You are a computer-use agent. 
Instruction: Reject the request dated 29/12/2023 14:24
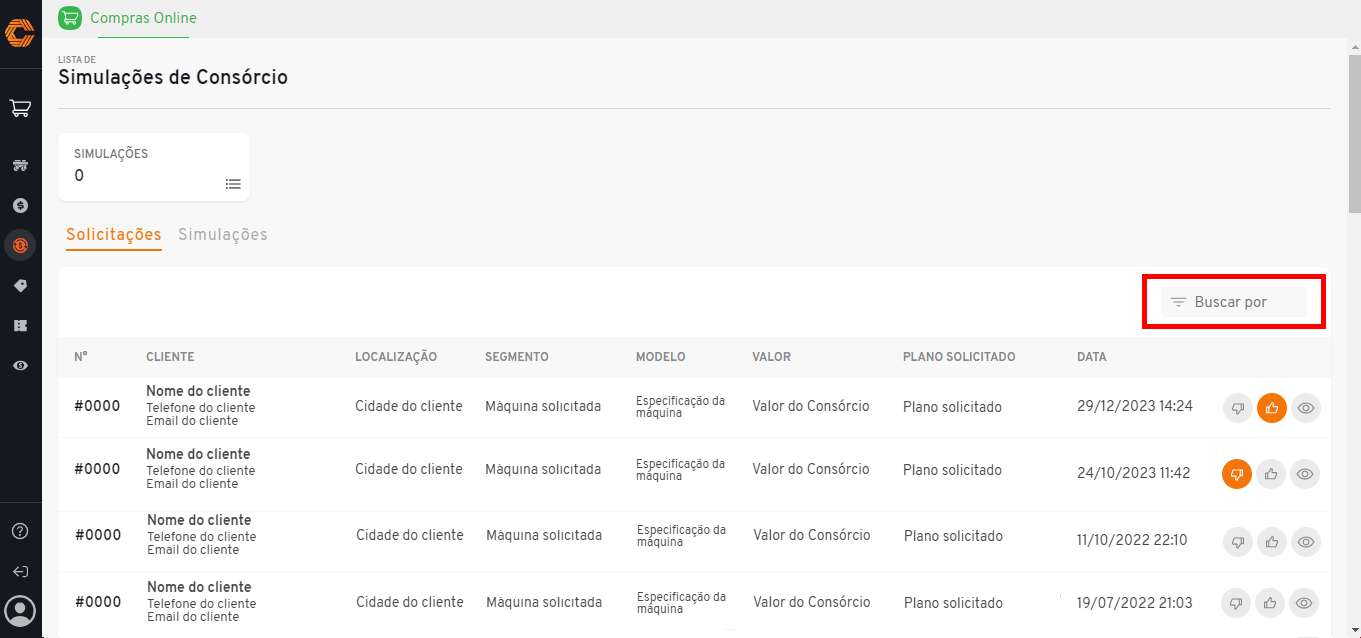(x=1238, y=408)
